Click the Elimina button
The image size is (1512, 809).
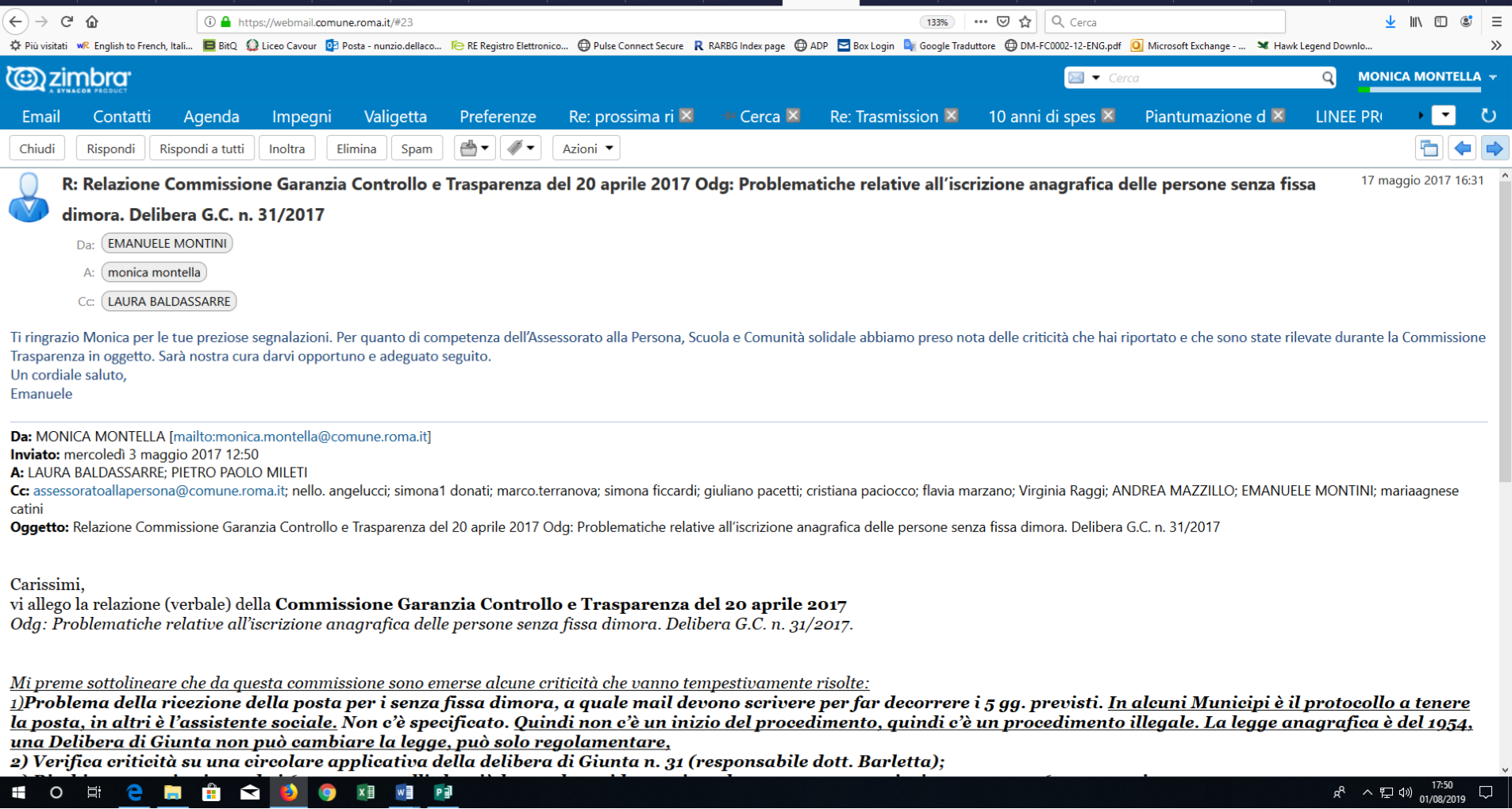coord(356,148)
